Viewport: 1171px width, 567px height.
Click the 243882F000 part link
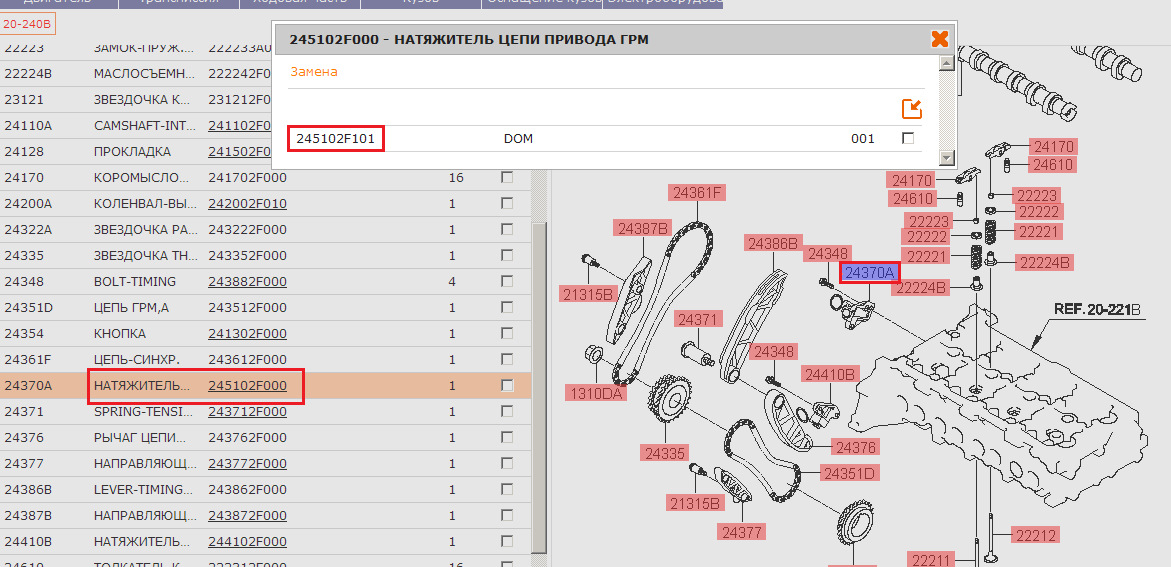pos(247,282)
